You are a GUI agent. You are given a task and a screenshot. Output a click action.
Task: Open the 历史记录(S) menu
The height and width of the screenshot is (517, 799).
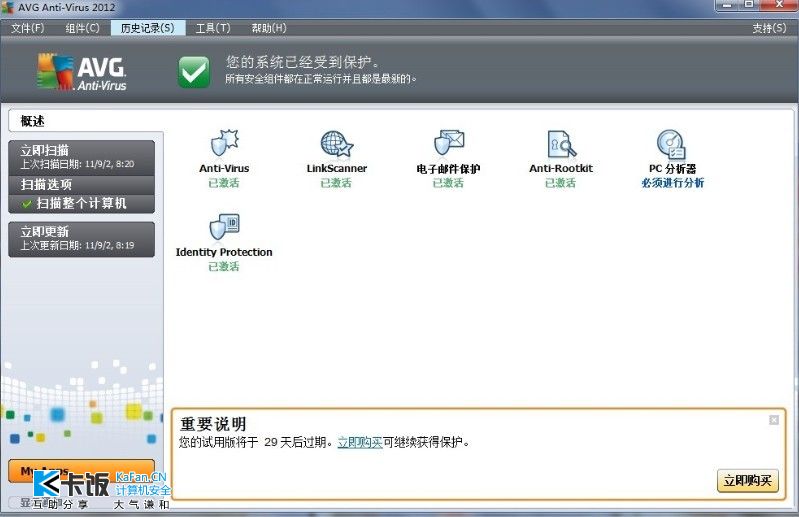click(146, 28)
